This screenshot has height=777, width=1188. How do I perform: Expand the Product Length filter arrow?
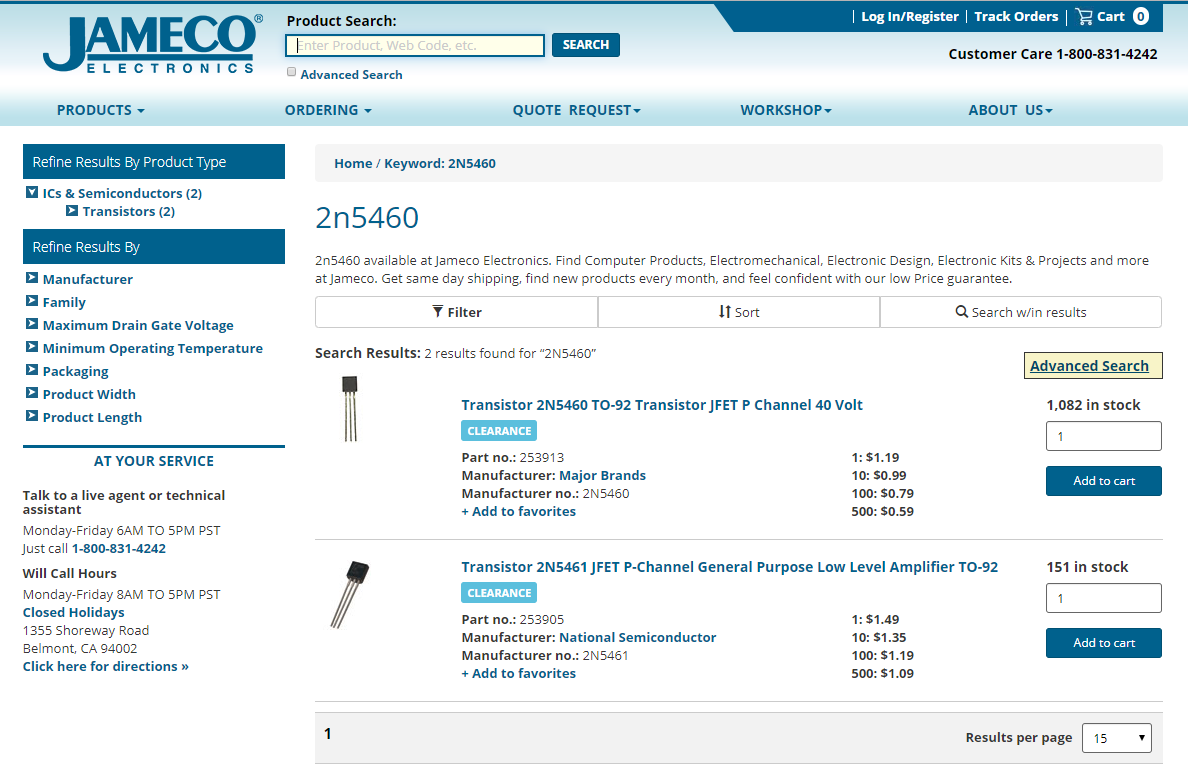click(x=32, y=416)
